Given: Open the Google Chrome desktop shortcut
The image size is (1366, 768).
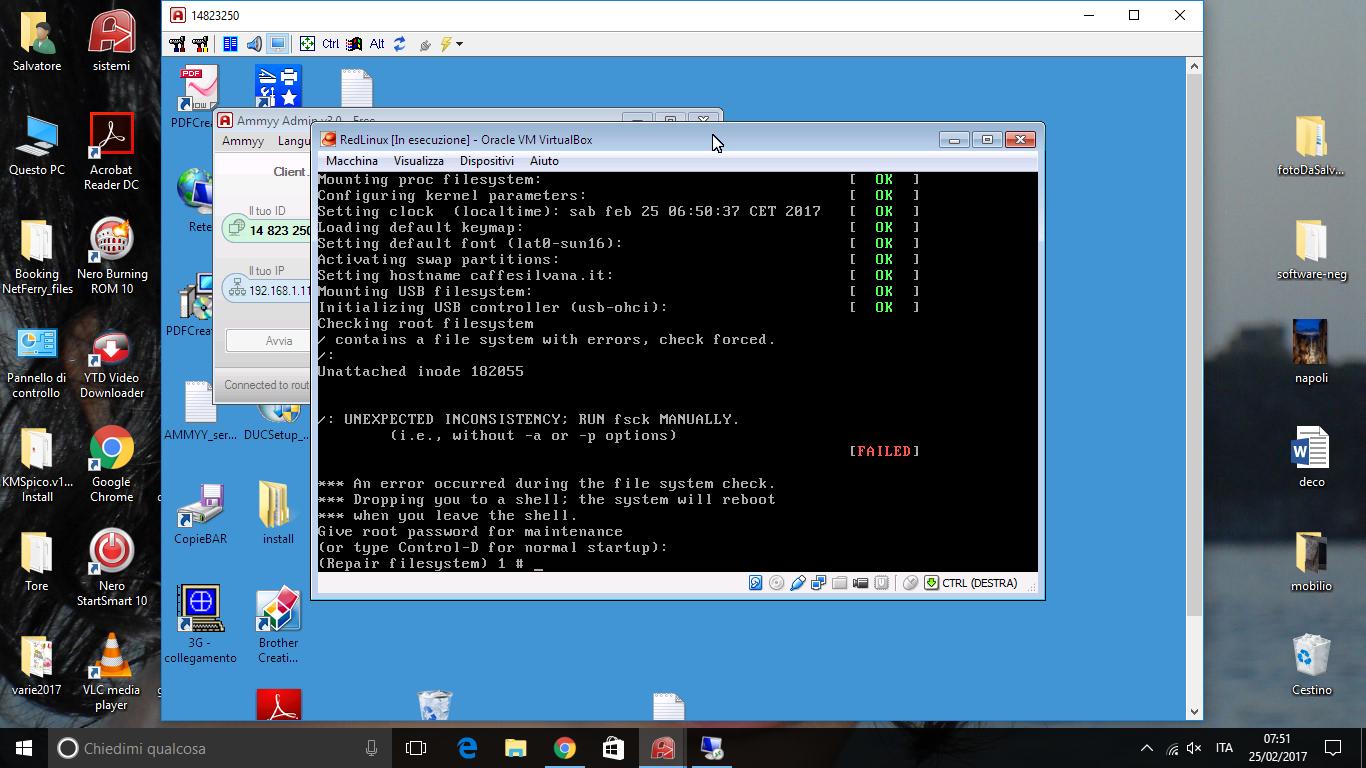Looking at the screenshot, I should tap(111, 466).
